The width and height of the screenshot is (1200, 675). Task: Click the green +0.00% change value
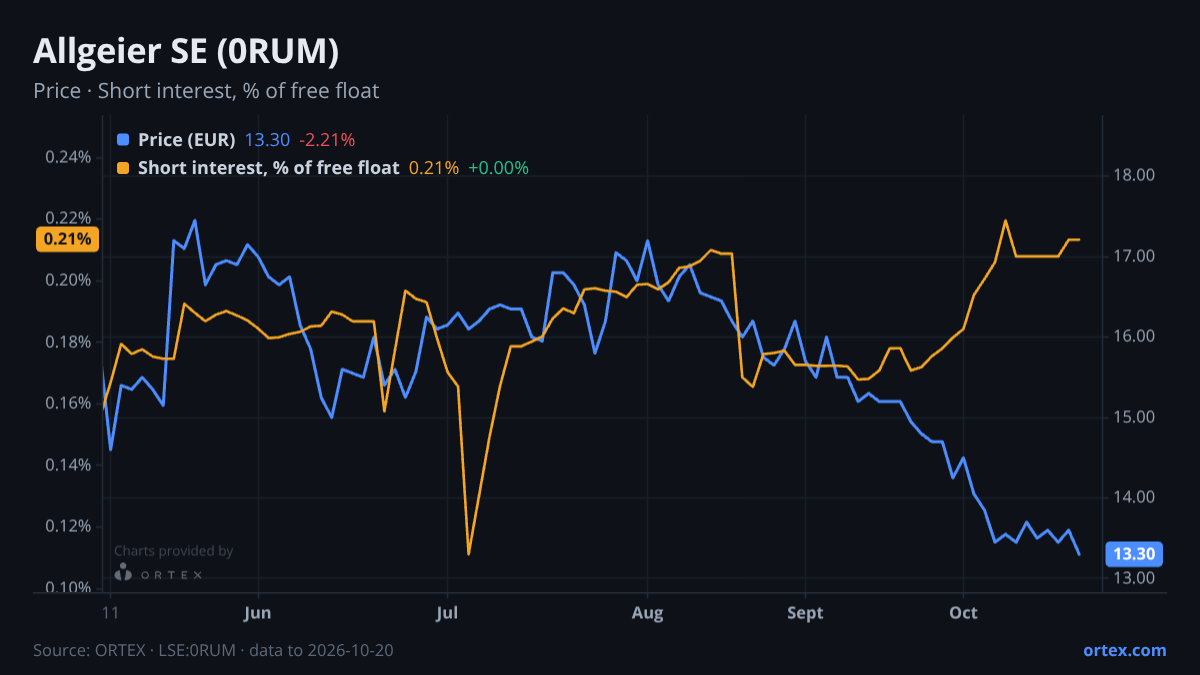point(498,168)
